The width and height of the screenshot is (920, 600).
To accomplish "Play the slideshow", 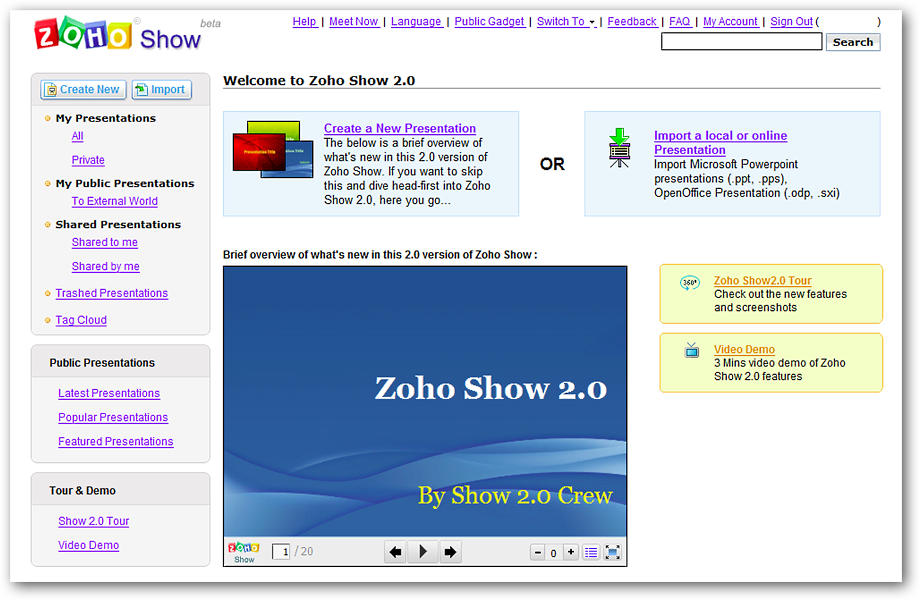I will coord(422,552).
